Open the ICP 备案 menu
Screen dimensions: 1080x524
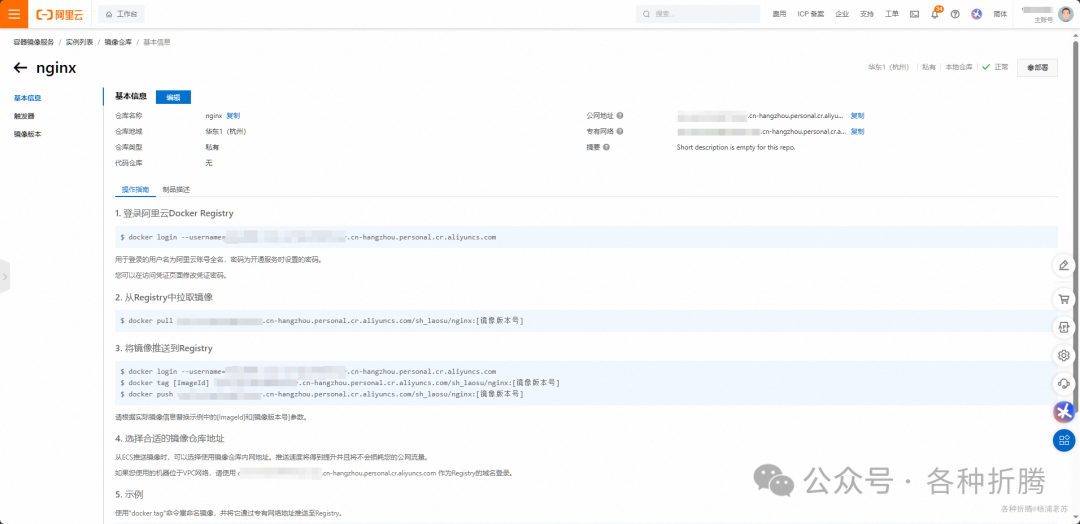[x=811, y=14]
